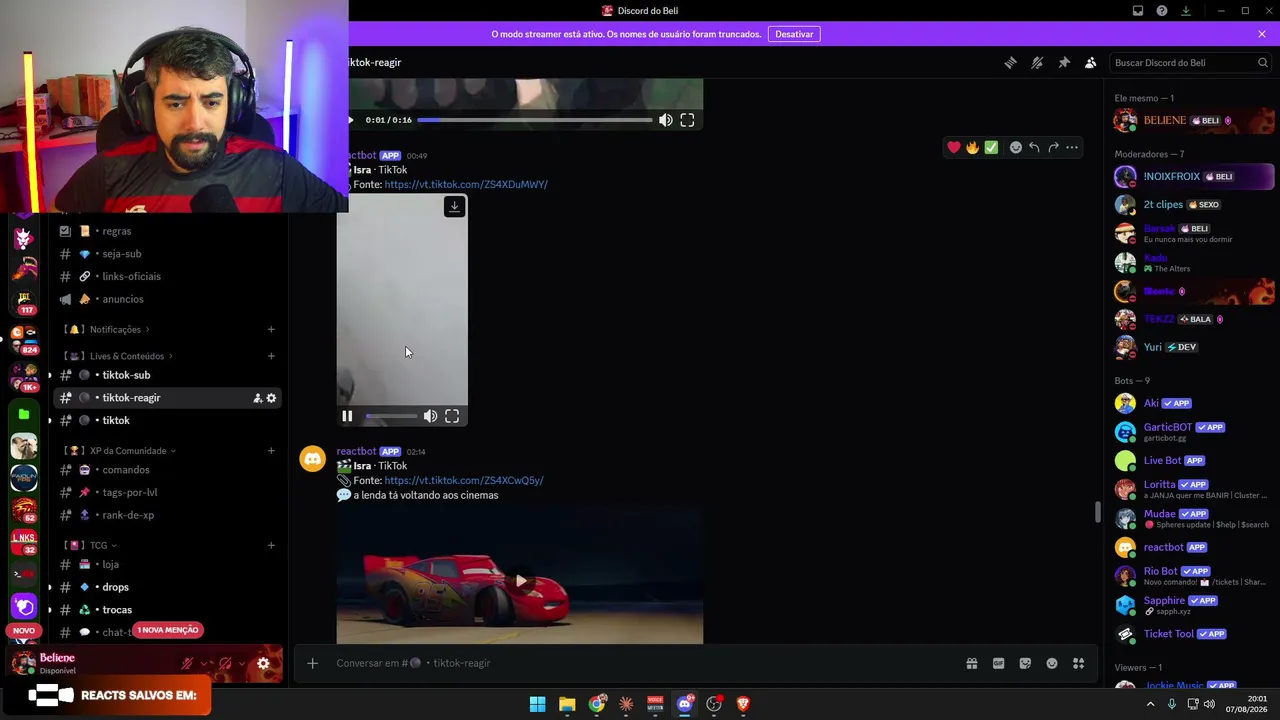Go to the drops channel
Image resolution: width=1280 pixels, height=720 pixels.
tap(166, 587)
